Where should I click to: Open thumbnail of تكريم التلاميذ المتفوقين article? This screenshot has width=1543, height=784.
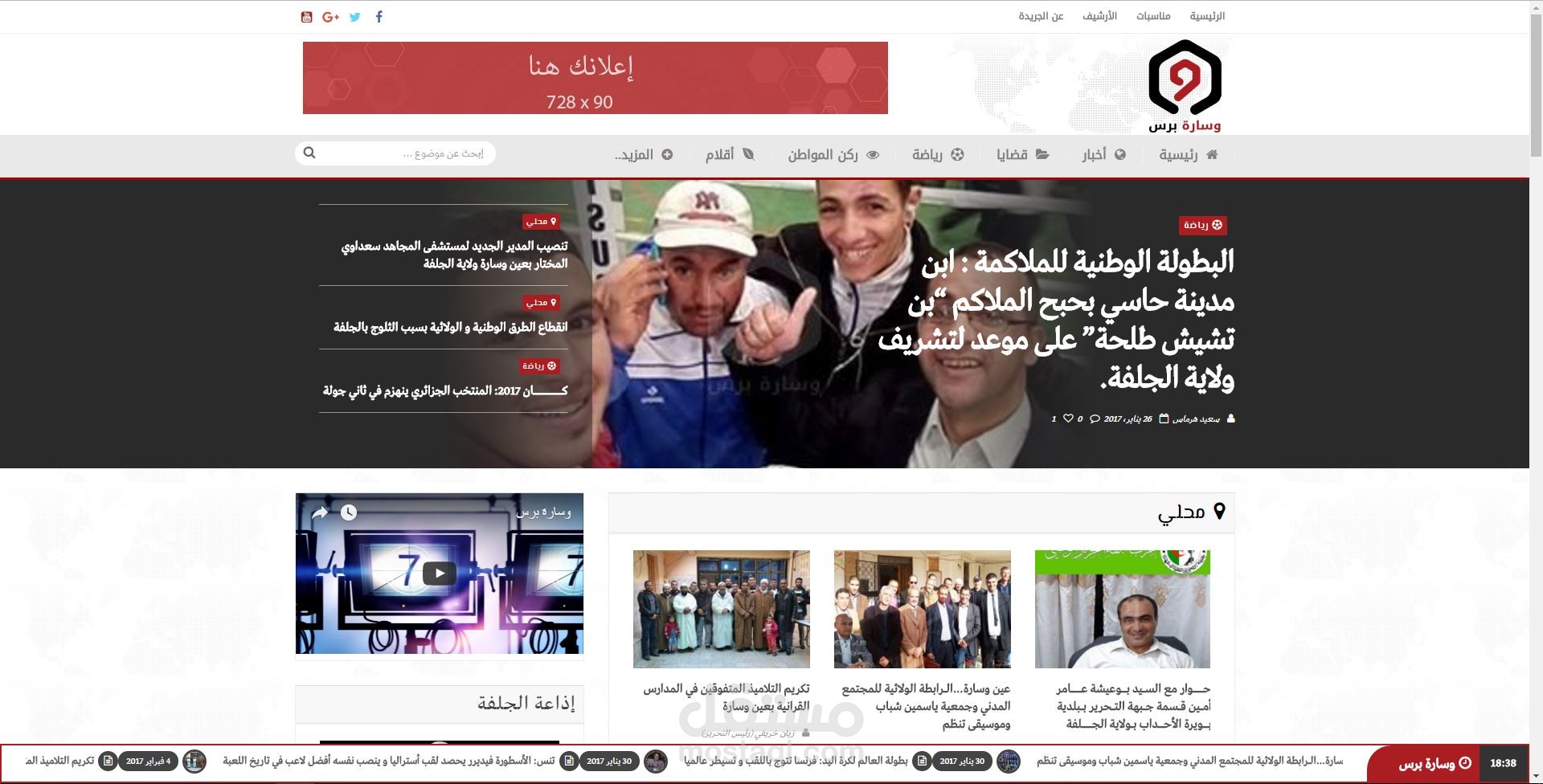pyautogui.click(x=722, y=609)
